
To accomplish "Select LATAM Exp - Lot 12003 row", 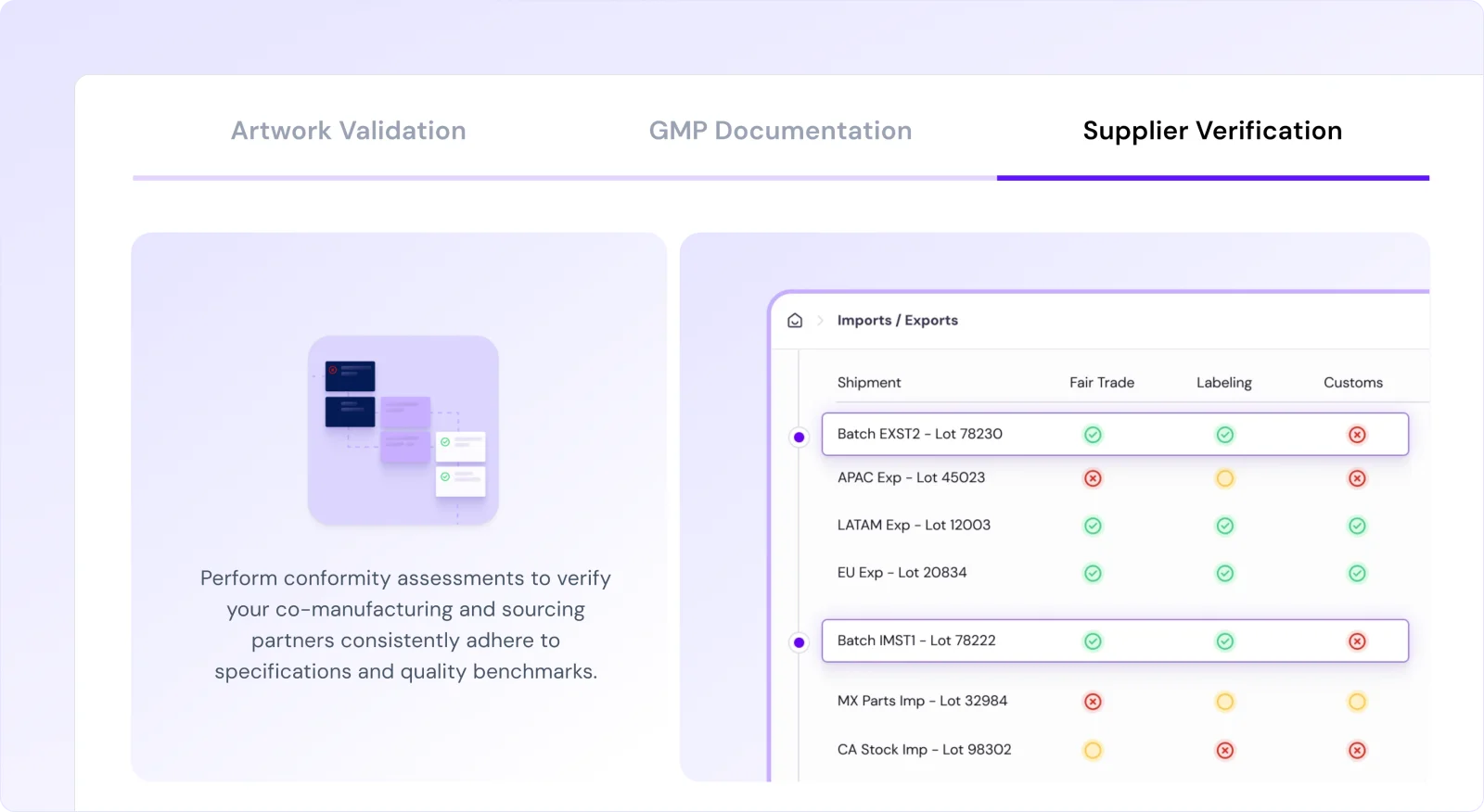I will click(x=1115, y=526).
